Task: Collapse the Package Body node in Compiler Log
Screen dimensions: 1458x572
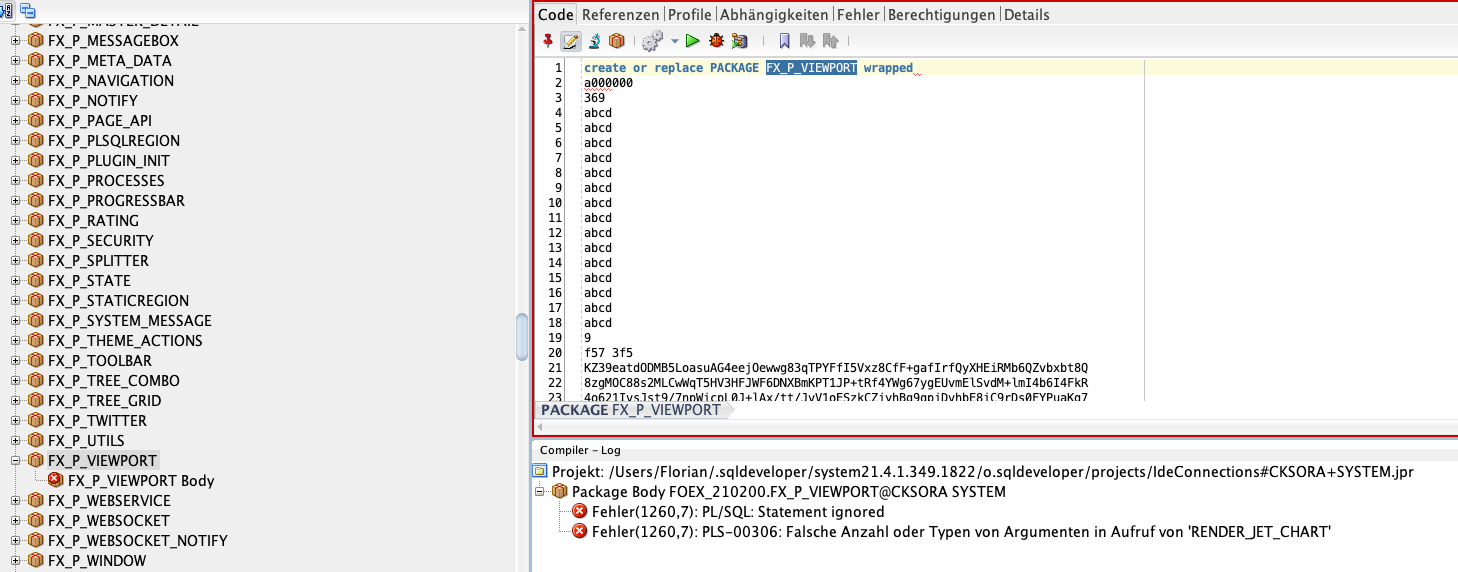Action: tap(541, 492)
